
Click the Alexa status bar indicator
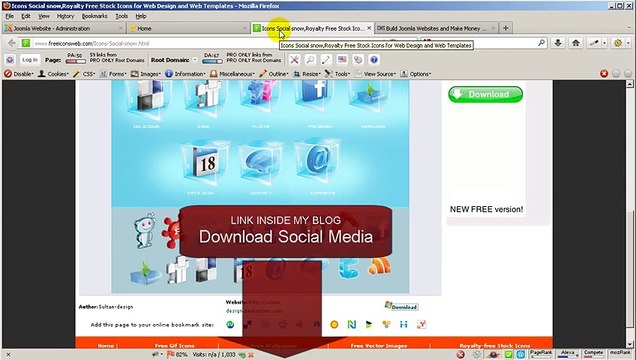(567, 354)
